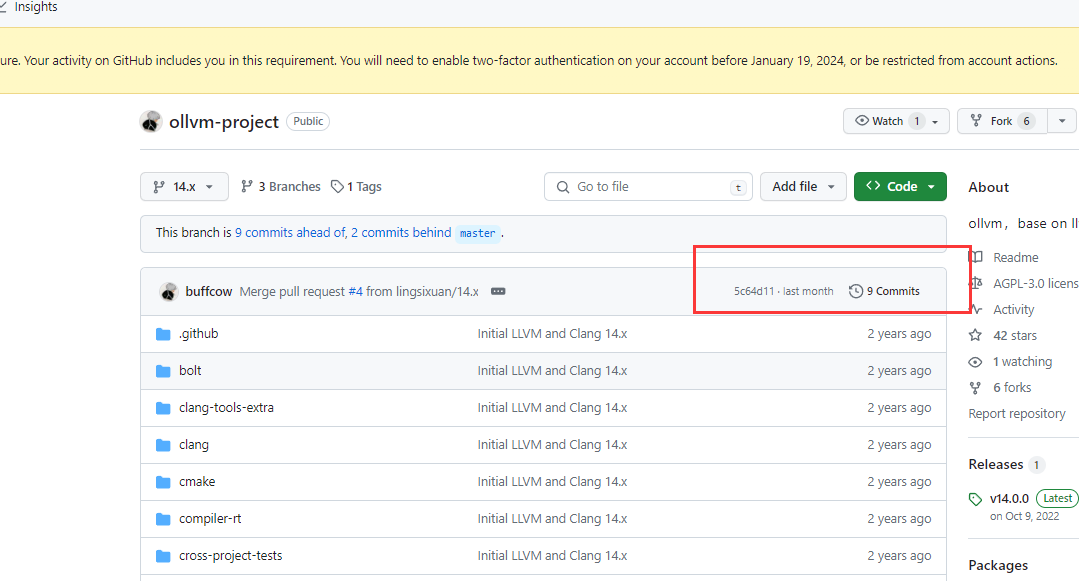
Task: View the 1 Tags link
Action: tap(356, 187)
